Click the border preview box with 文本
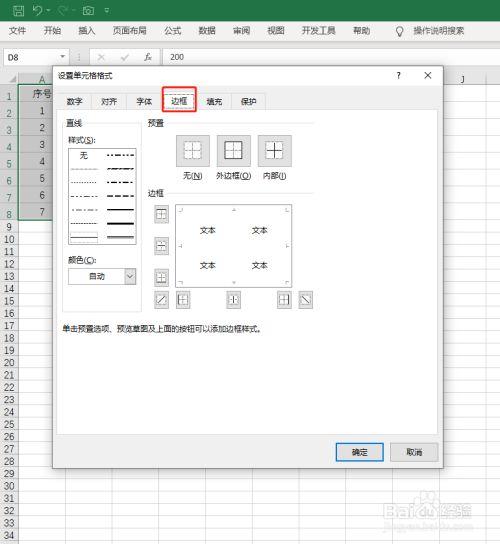Screen dimensions: 500x544 [234, 246]
